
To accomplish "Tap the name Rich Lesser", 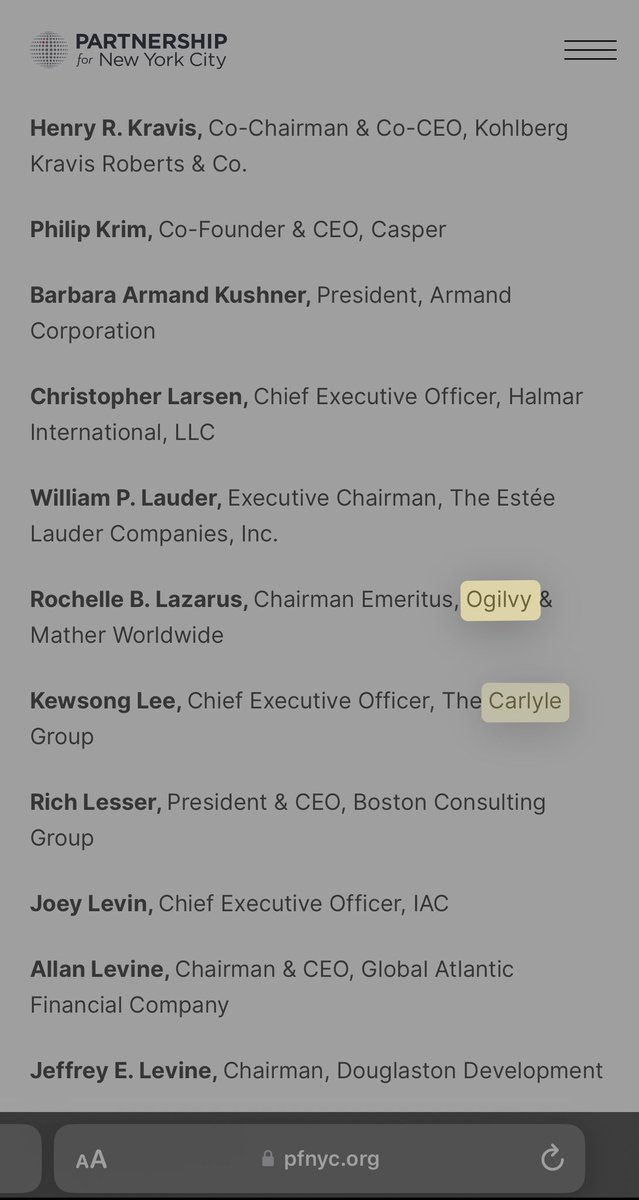I will [x=95, y=802].
